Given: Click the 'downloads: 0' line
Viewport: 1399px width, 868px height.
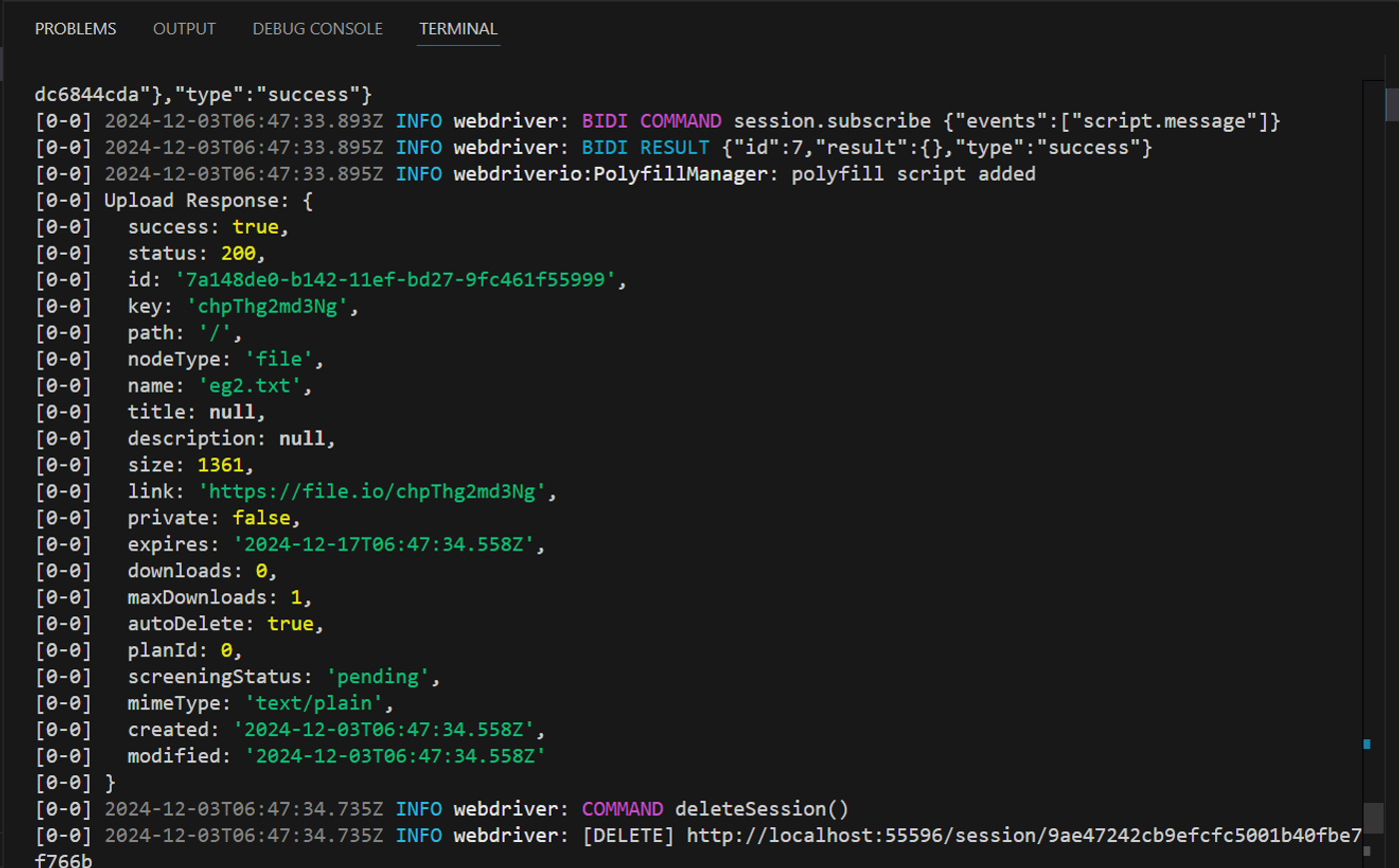Looking at the screenshot, I should click(x=202, y=571).
